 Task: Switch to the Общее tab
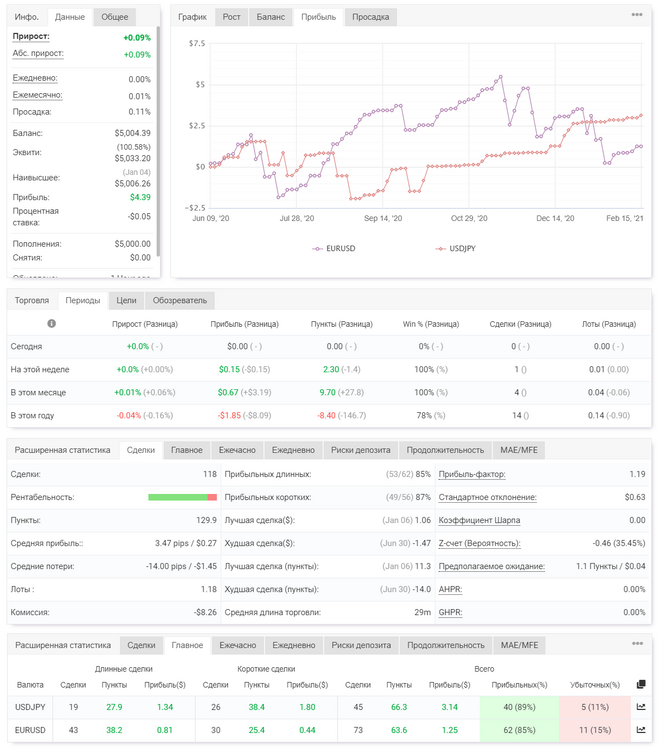point(114,17)
